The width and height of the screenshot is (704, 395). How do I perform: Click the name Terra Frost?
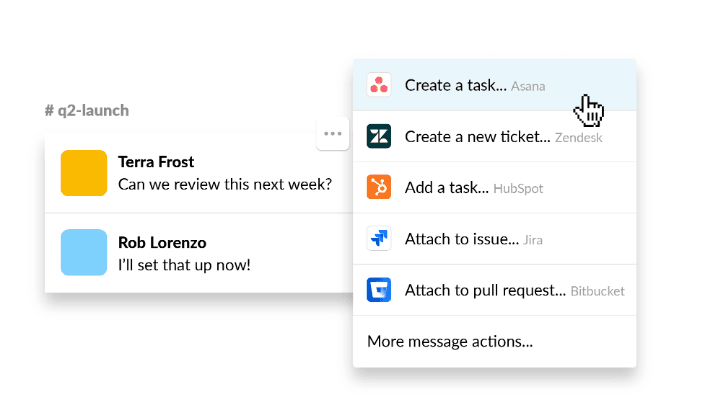coord(156,162)
